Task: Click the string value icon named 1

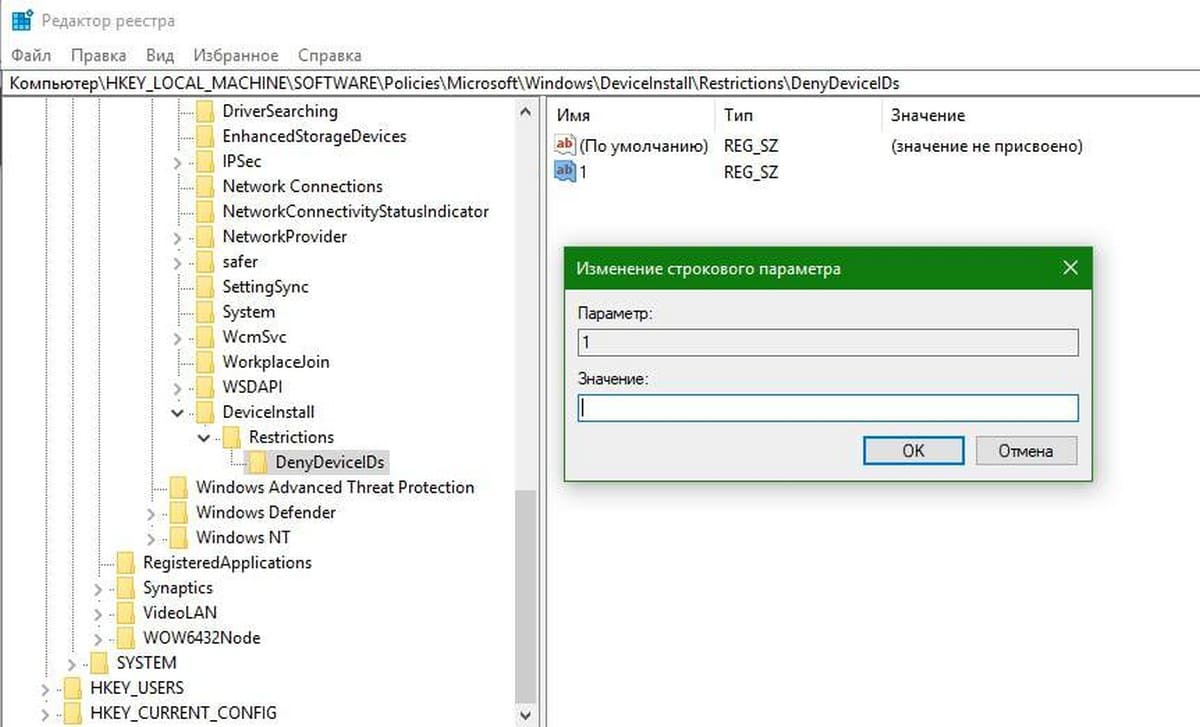Action: [x=566, y=171]
